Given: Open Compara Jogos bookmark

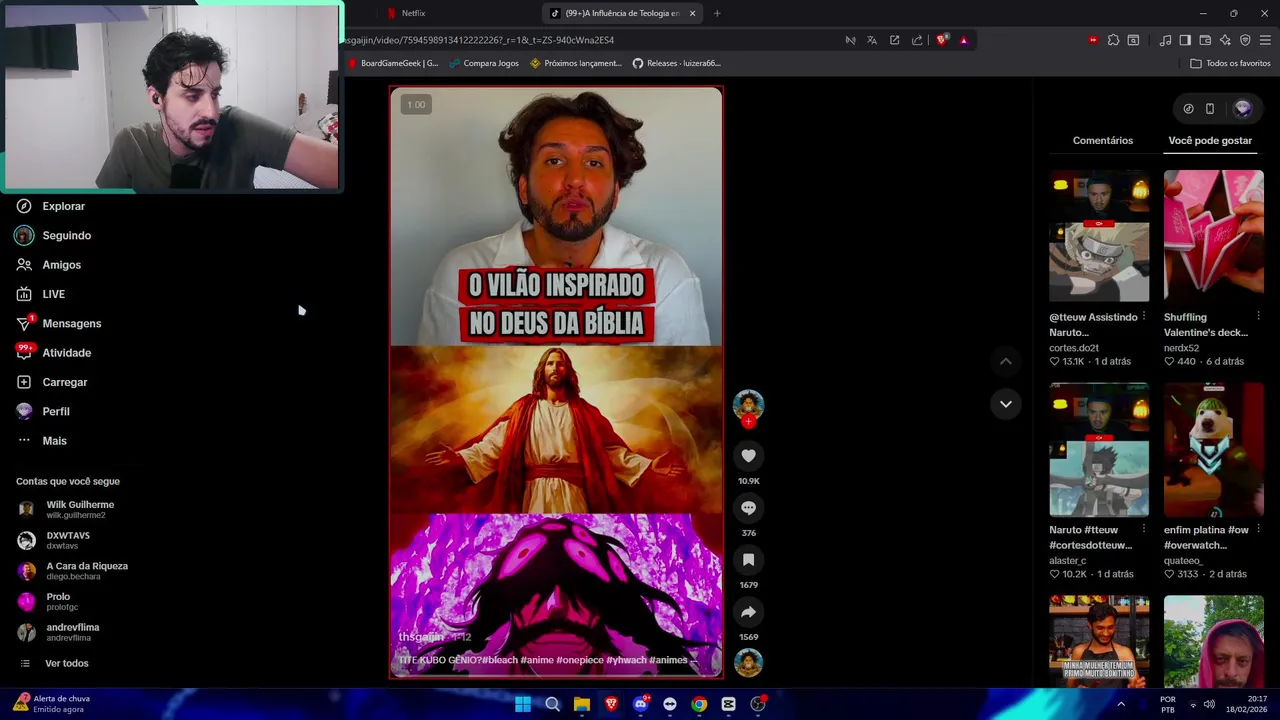Looking at the screenshot, I should pyautogui.click(x=484, y=63).
